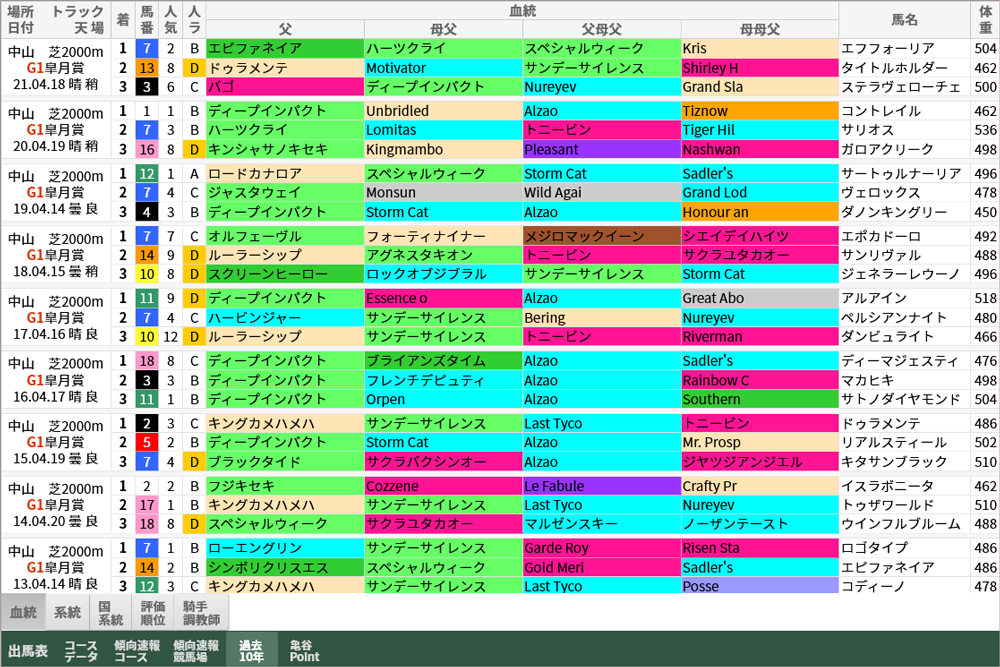Select the 過去10年 view
1000x667 pixels.
coord(252,650)
